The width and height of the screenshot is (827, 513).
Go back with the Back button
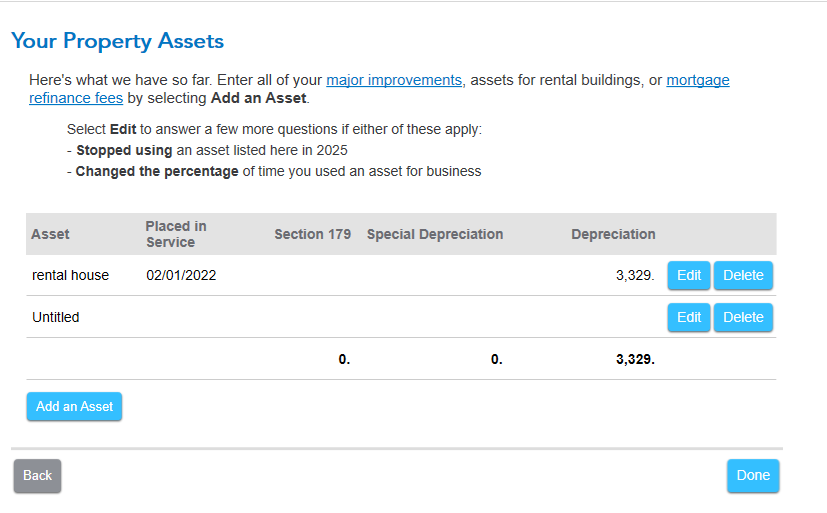click(37, 476)
